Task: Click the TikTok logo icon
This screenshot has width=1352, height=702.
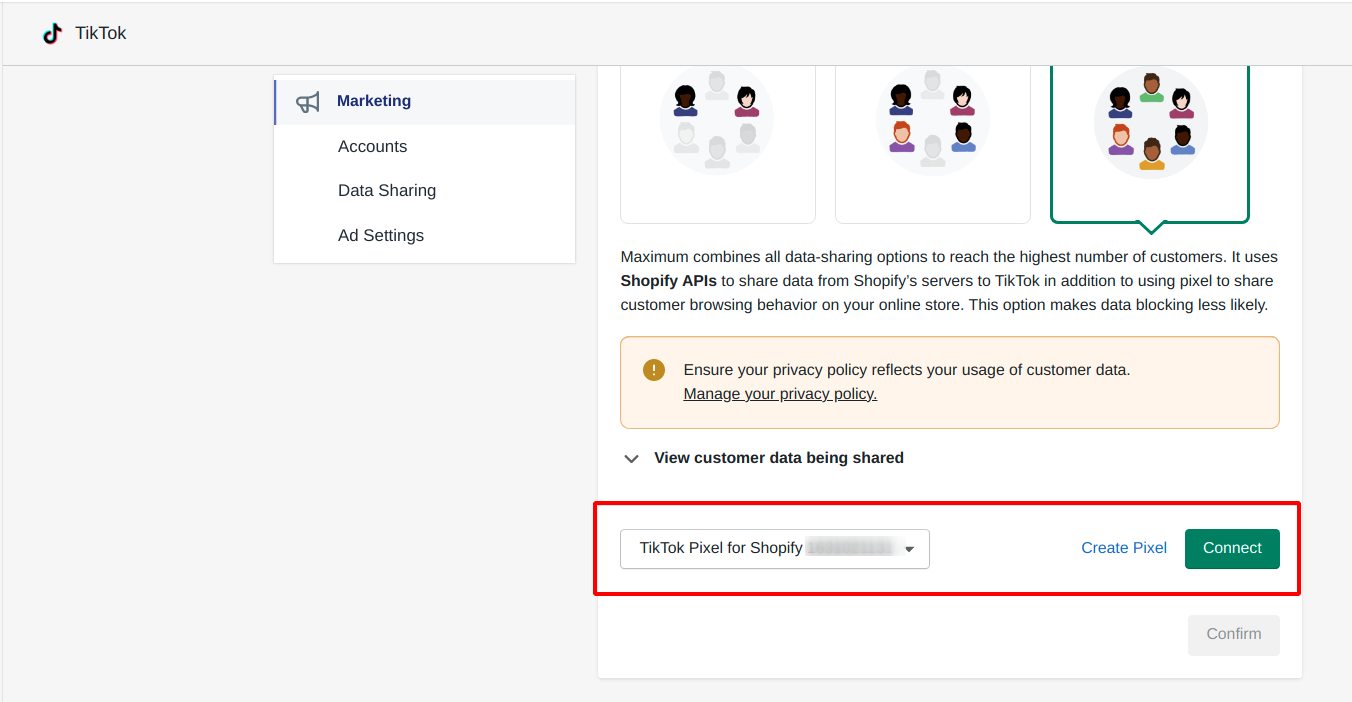Action: click(x=52, y=34)
